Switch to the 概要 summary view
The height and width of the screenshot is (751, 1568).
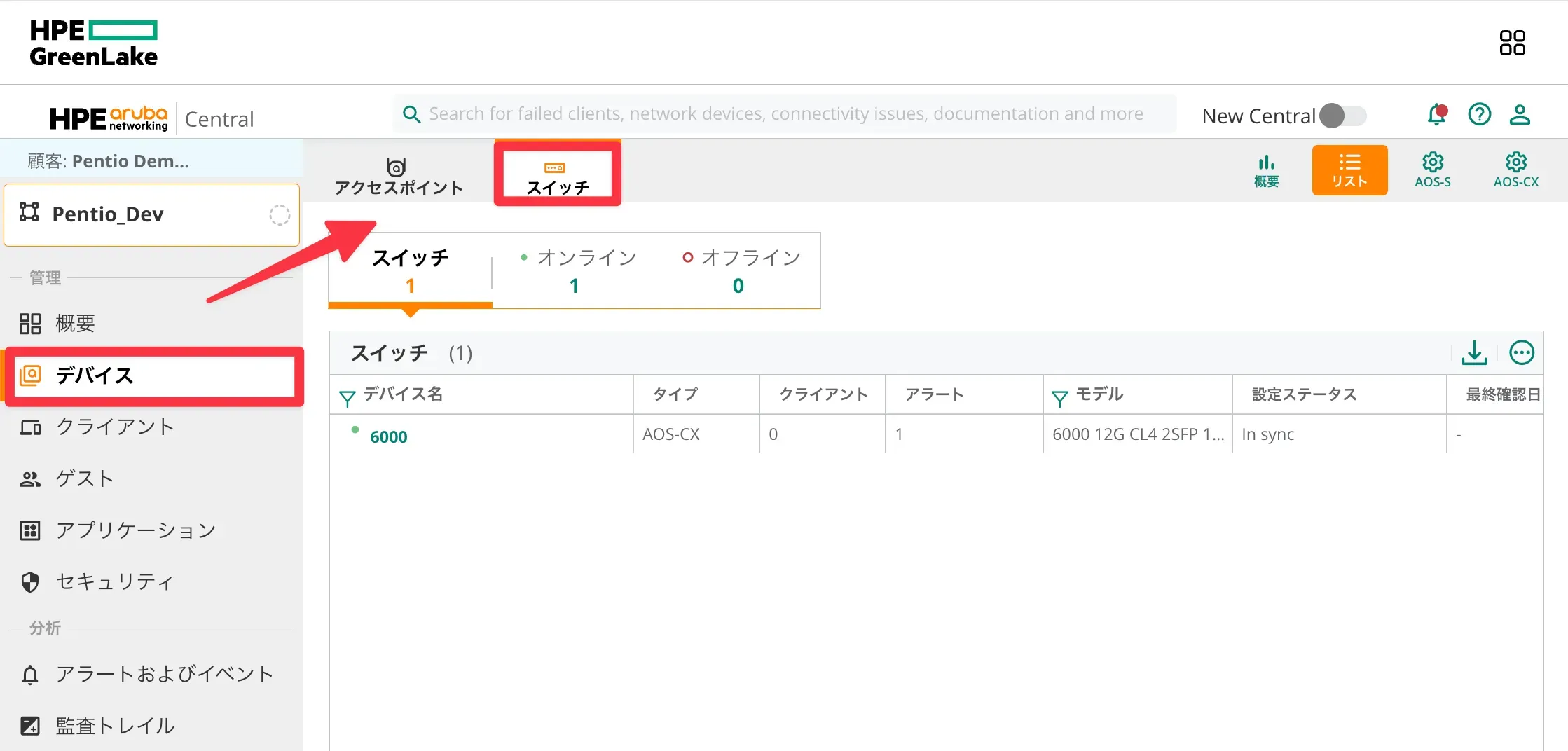click(1266, 170)
